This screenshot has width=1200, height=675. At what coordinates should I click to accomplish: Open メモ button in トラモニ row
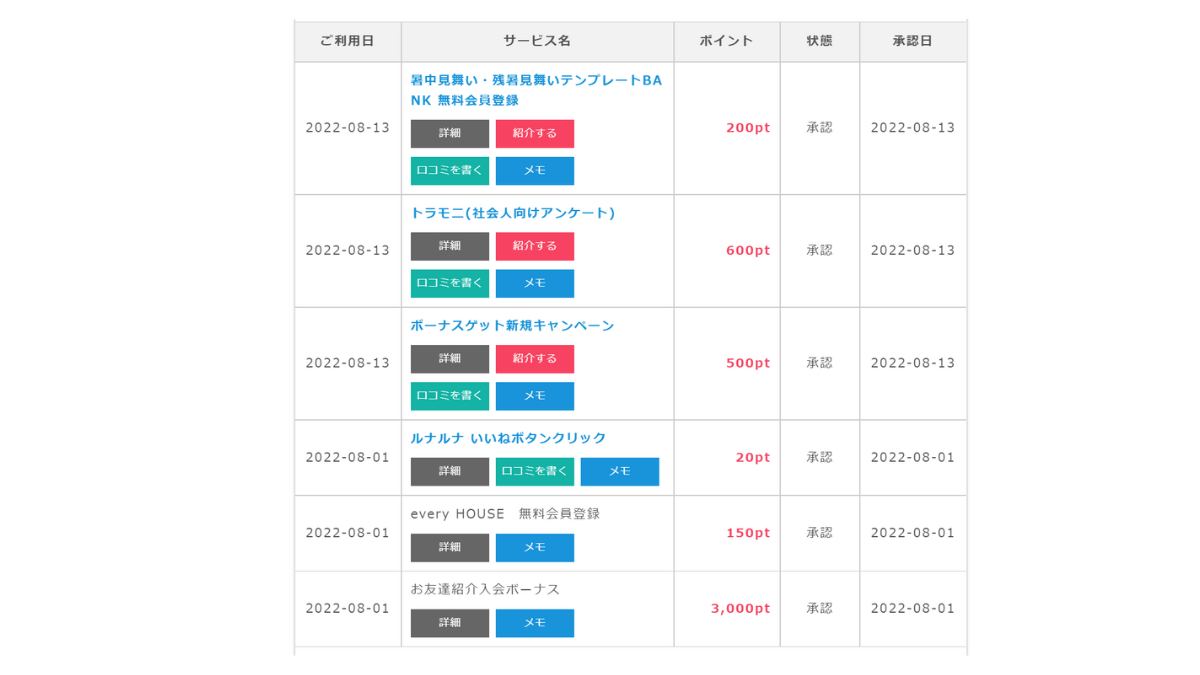point(535,283)
